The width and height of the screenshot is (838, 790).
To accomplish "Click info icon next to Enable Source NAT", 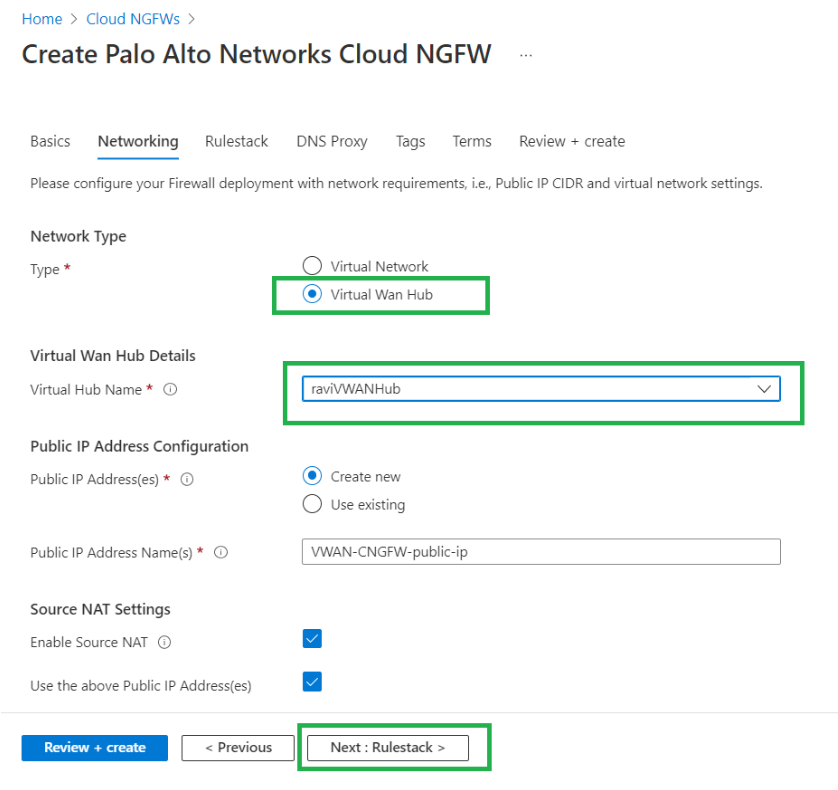I will tap(165, 642).
